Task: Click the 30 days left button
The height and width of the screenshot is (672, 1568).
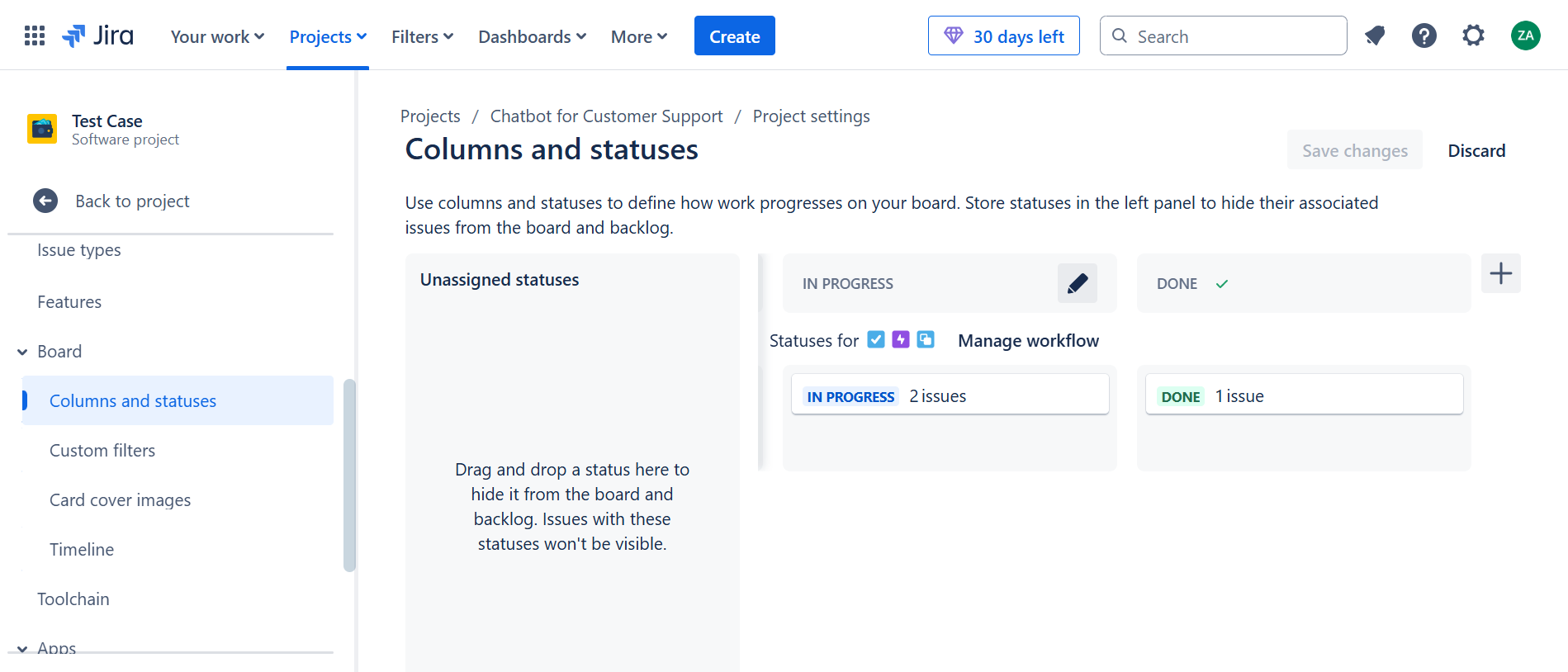Action: (1004, 35)
